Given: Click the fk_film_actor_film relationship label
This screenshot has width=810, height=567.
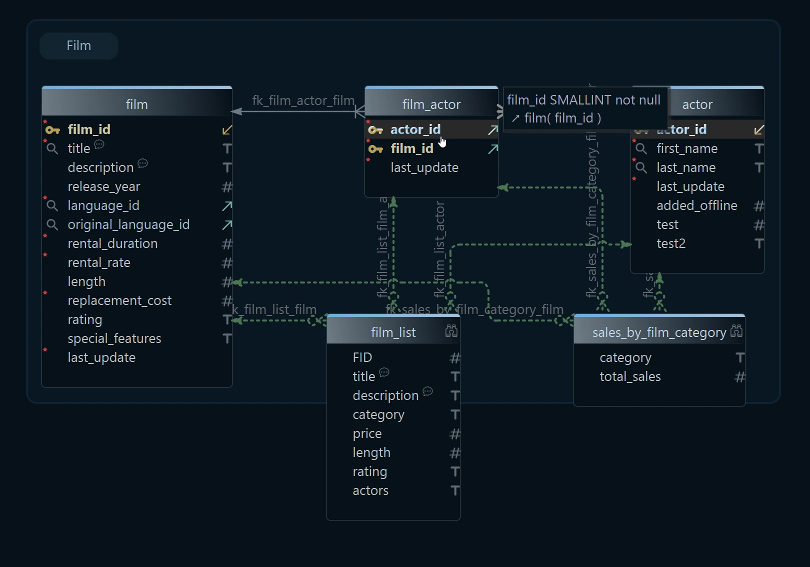Looking at the screenshot, I should click(x=303, y=101).
